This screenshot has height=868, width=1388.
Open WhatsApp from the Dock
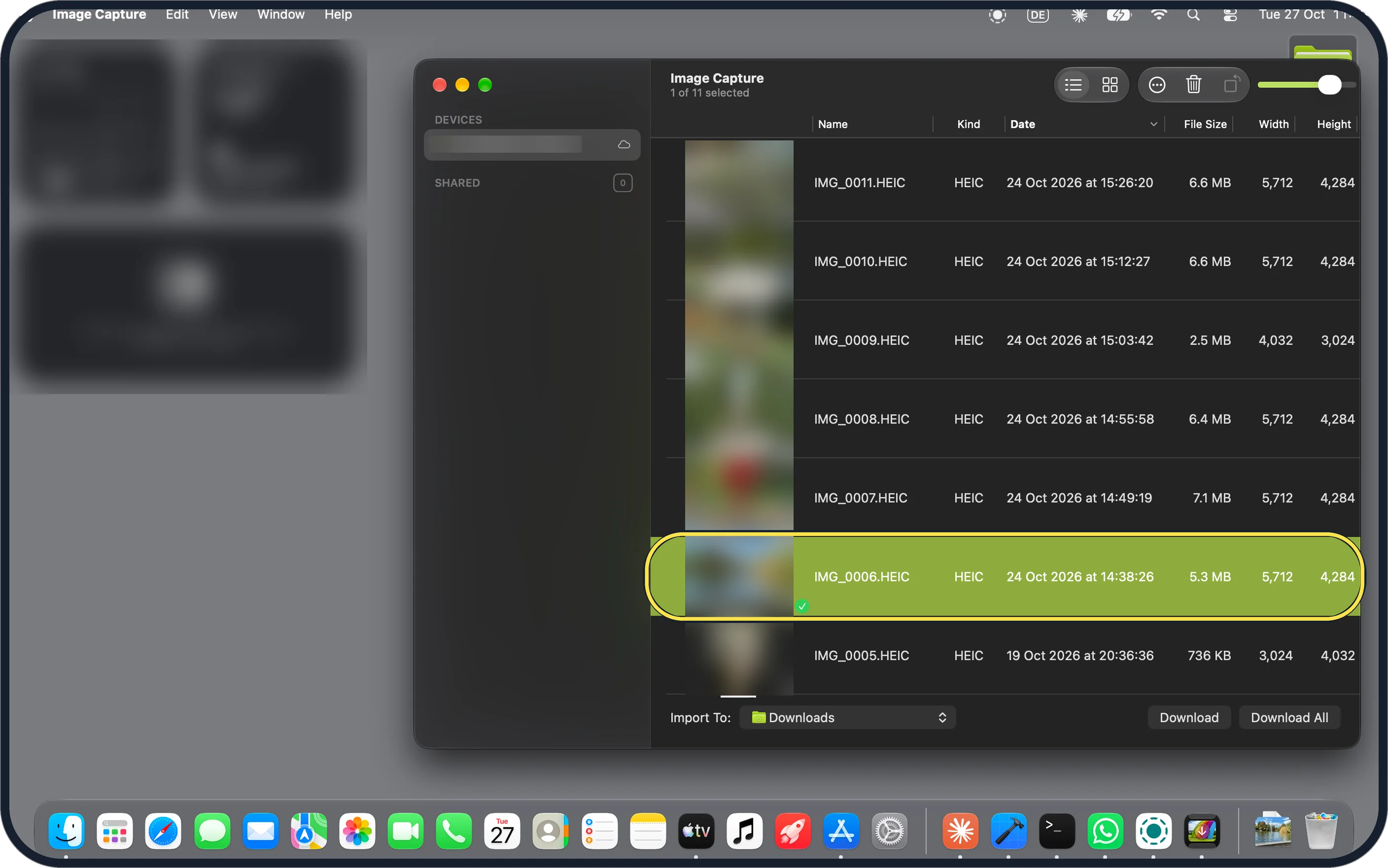pyautogui.click(x=1105, y=831)
